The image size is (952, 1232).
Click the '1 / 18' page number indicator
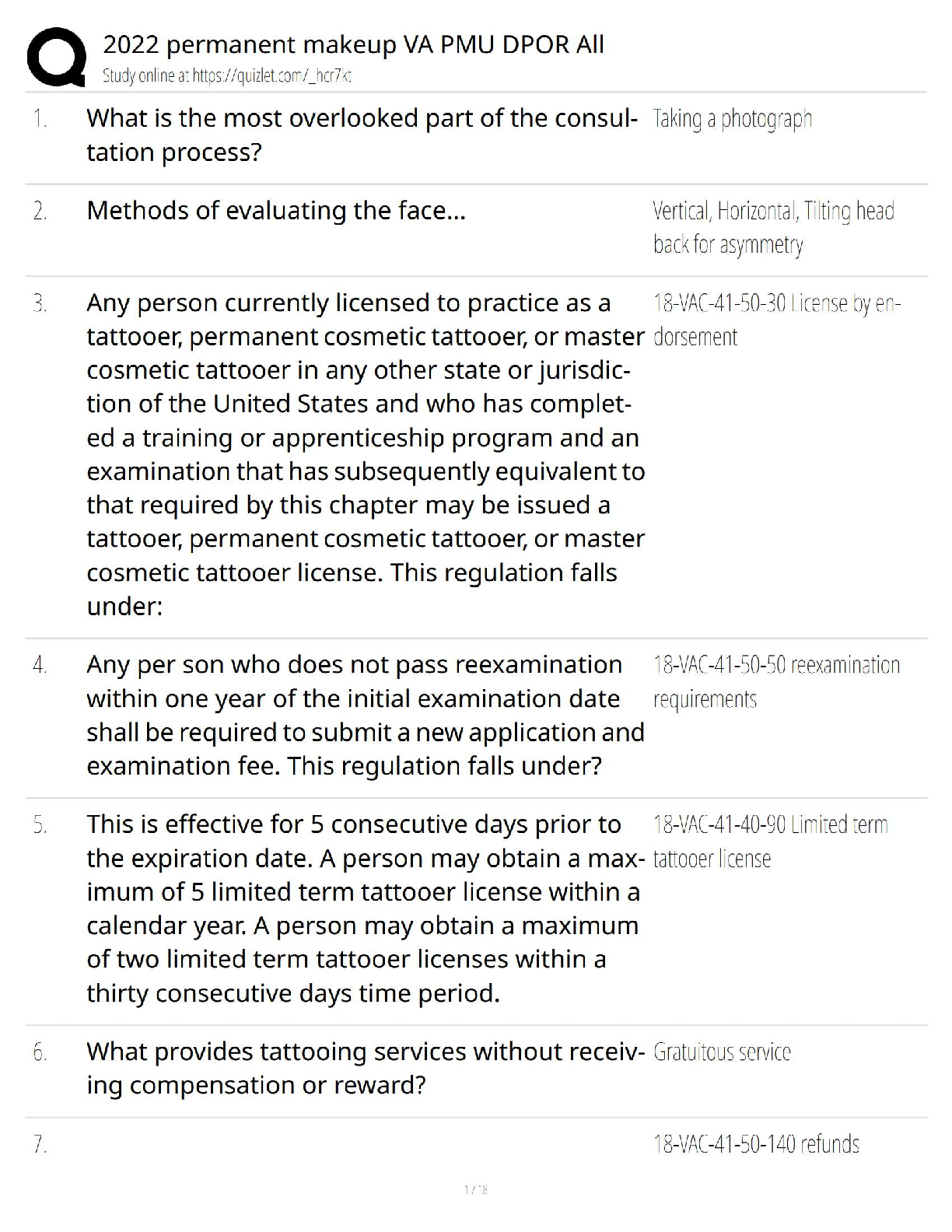point(475,1189)
